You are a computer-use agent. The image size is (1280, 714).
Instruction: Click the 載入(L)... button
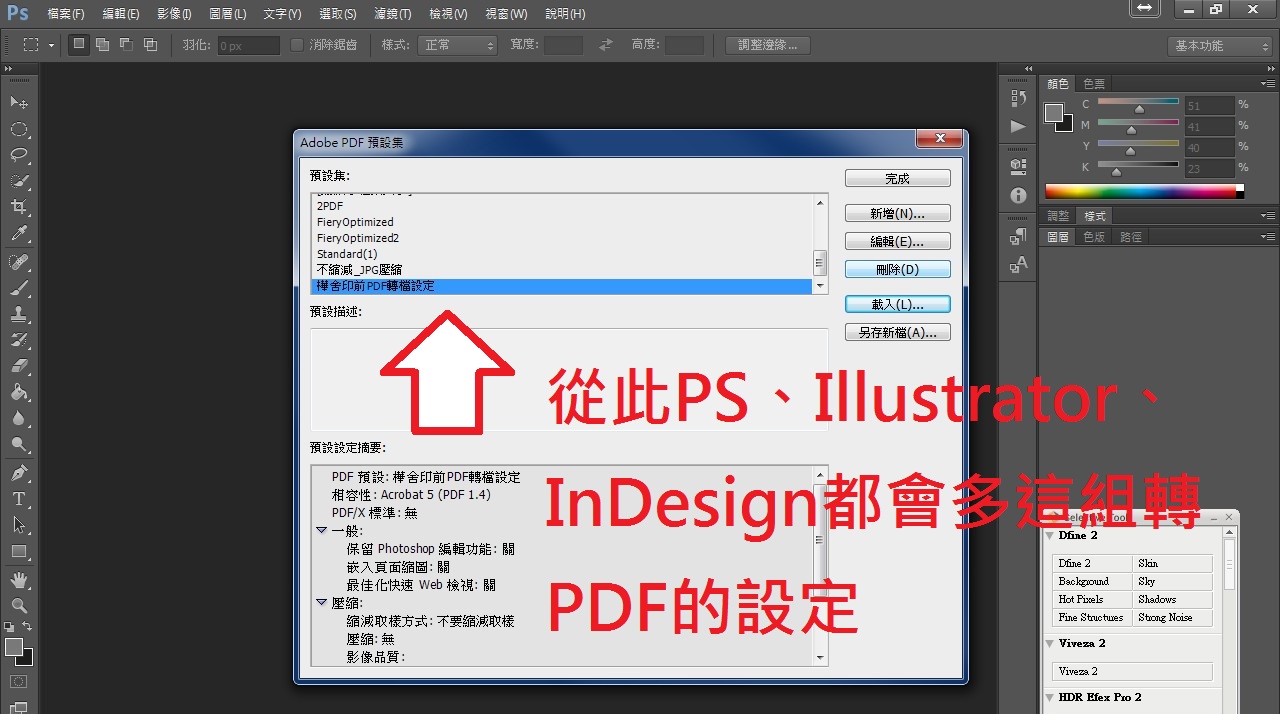[897, 304]
